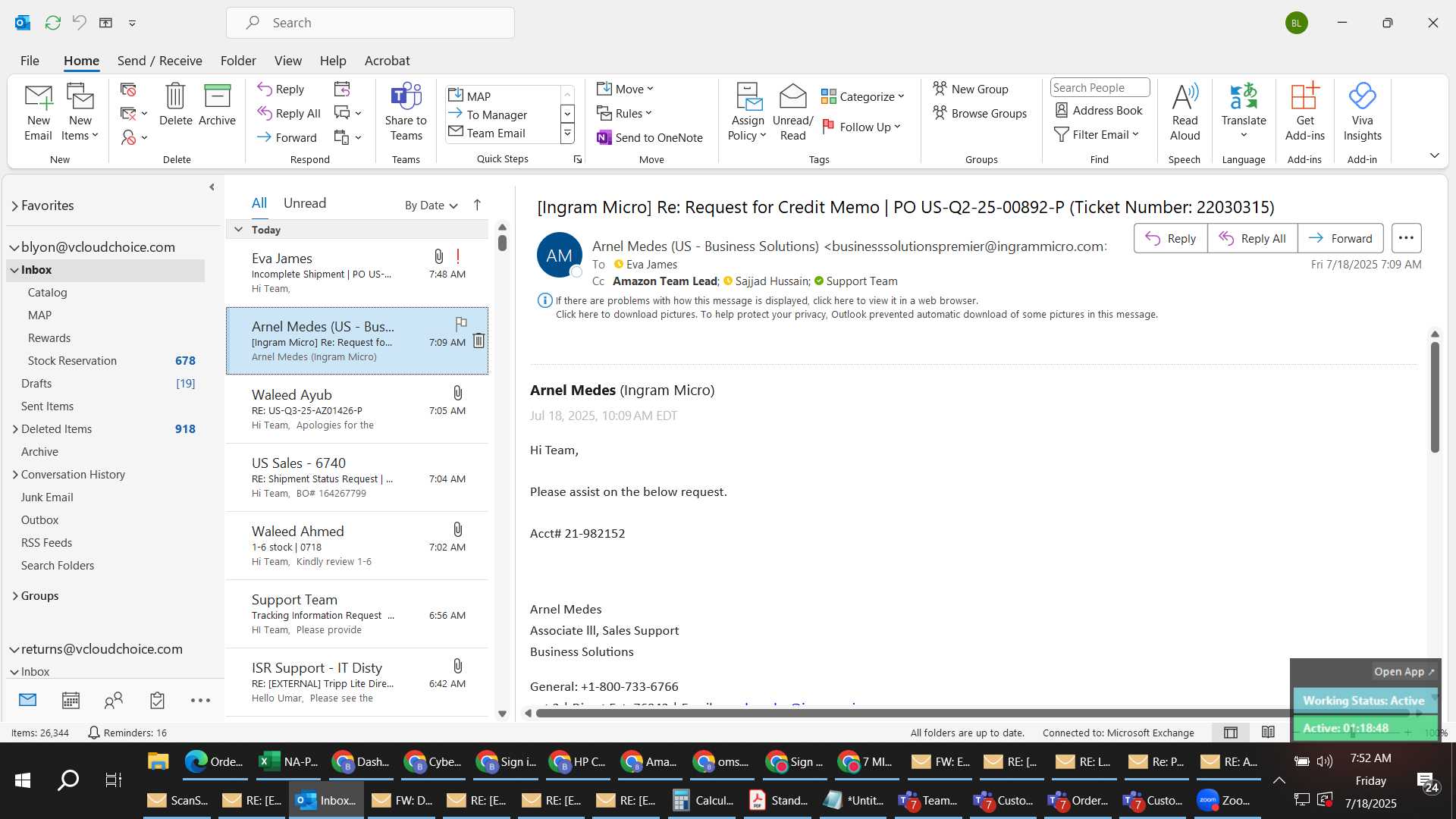This screenshot has width=1456, height=819.
Task: Open the Move dropdown in ribbon
Action: [625, 89]
